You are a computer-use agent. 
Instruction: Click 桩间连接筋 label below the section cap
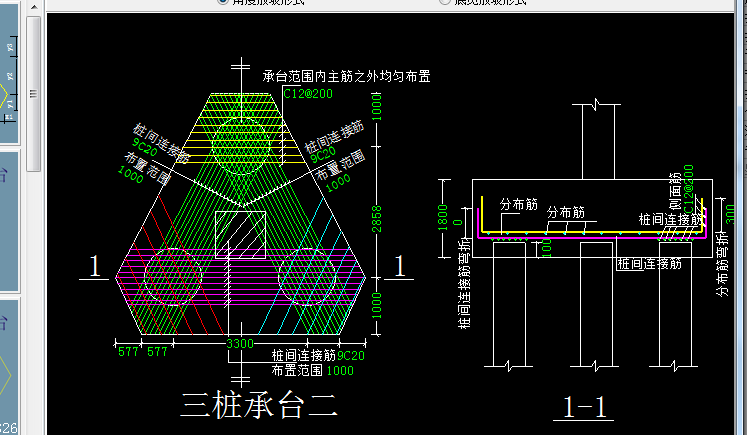[649, 263]
